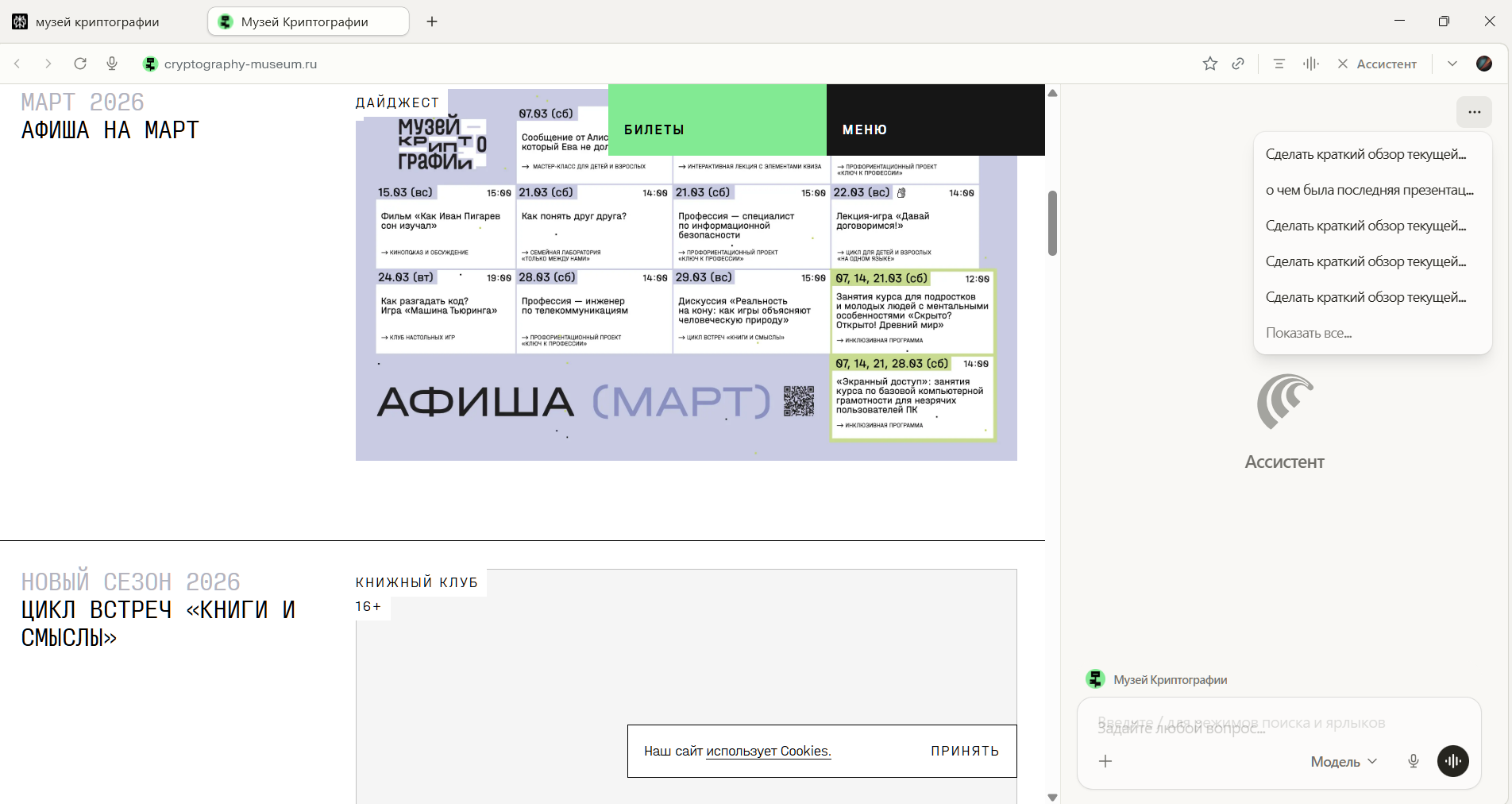The height and width of the screenshot is (804, 1512).
Task: Click the microphone icon beside address bar
Action: (112, 64)
